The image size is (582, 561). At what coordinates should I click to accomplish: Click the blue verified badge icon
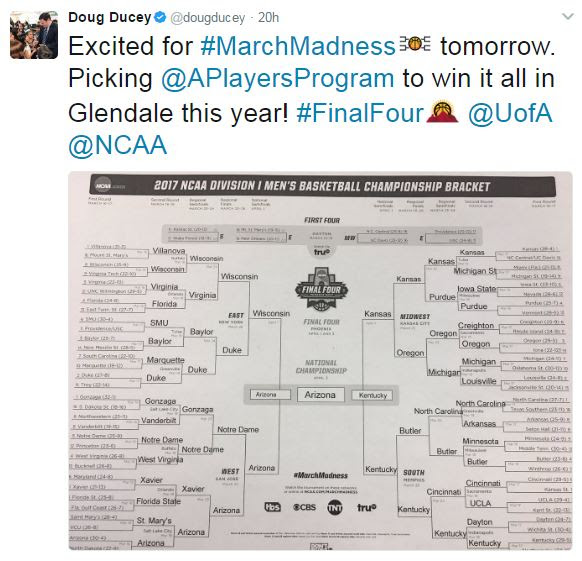(x=160, y=17)
